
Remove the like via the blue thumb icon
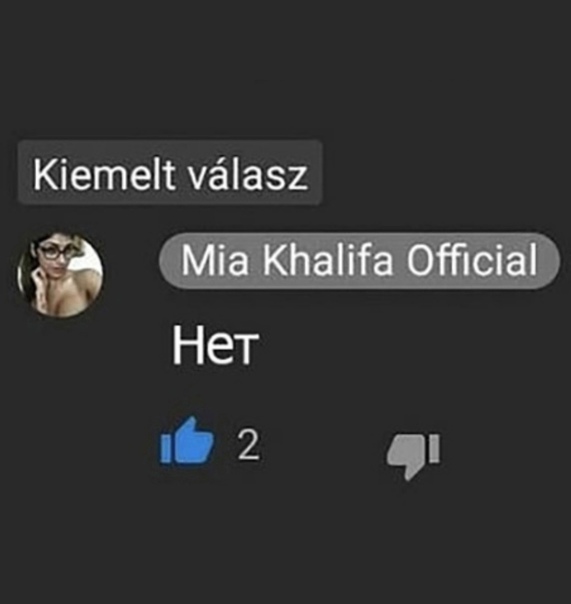(187, 440)
